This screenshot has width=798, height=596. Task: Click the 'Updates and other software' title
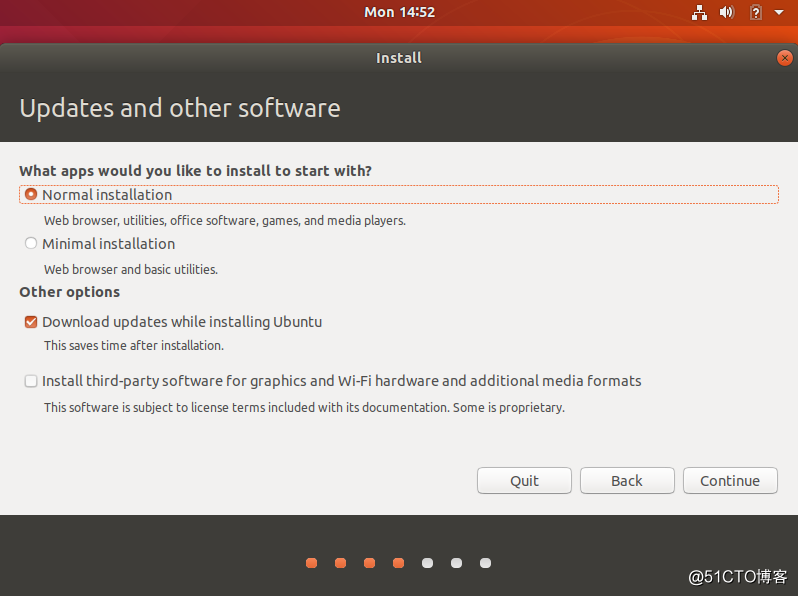[x=180, y=108]
